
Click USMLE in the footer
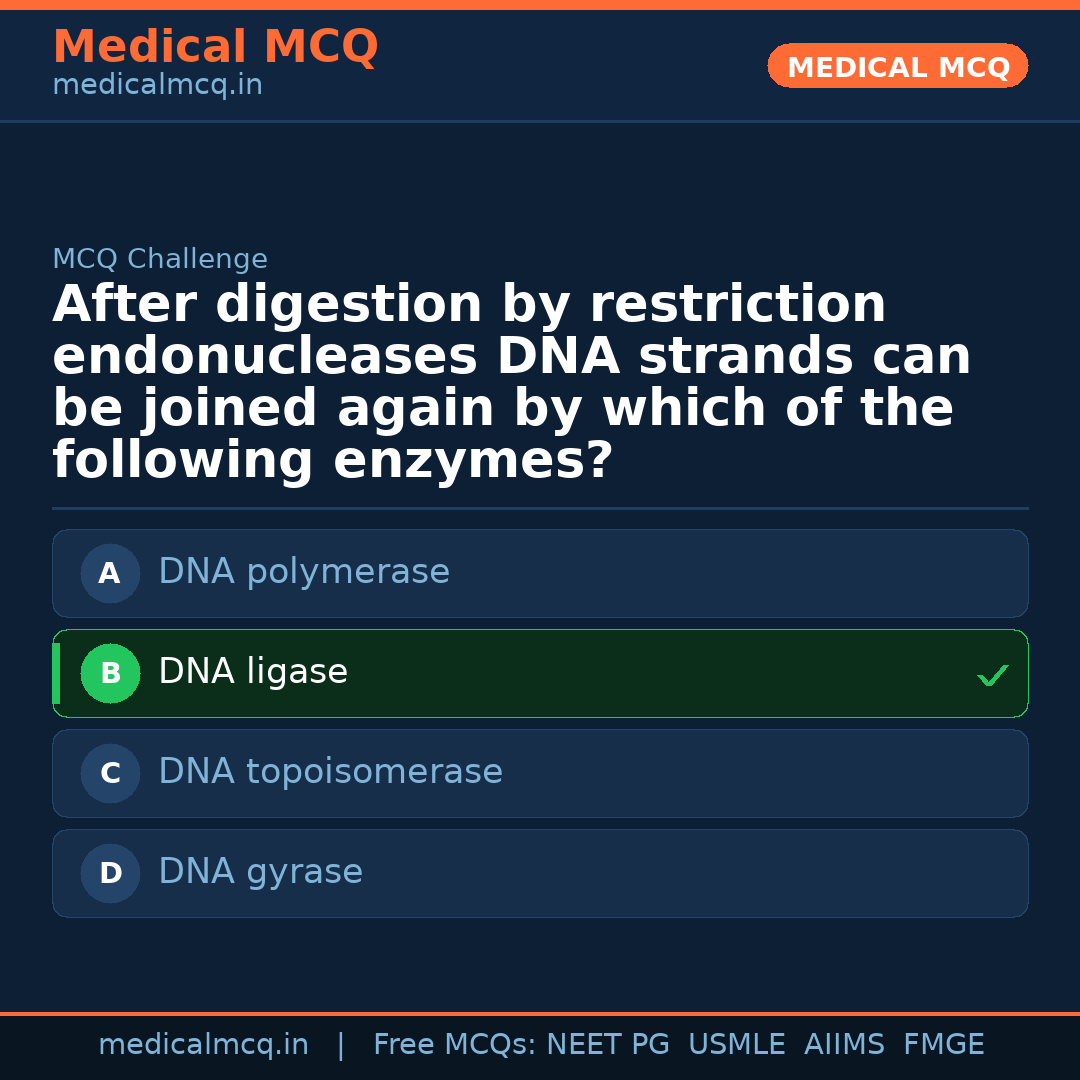(x=736, y=1045)
